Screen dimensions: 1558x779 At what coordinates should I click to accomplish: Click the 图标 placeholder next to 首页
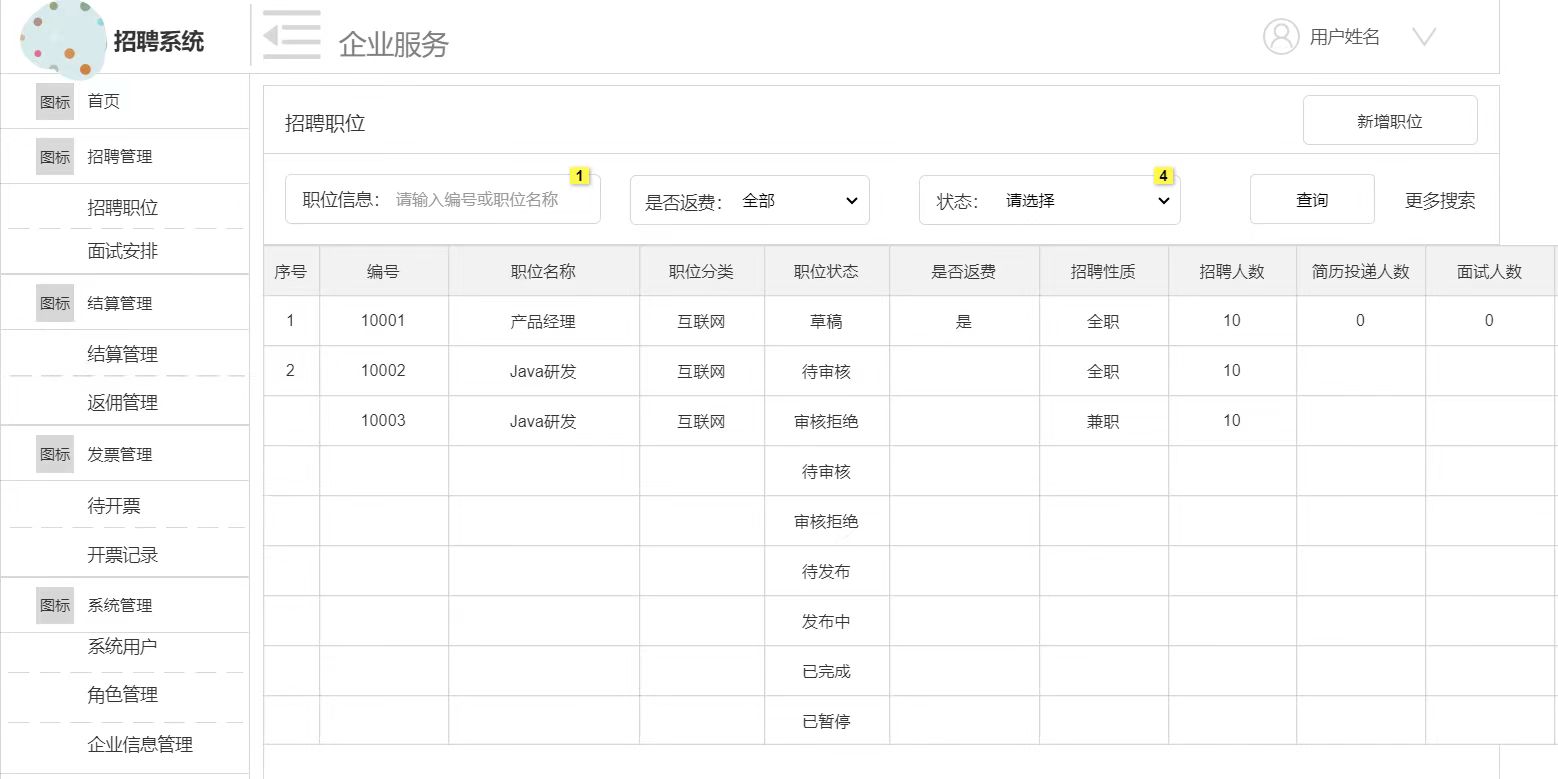(x=55, y=102)
